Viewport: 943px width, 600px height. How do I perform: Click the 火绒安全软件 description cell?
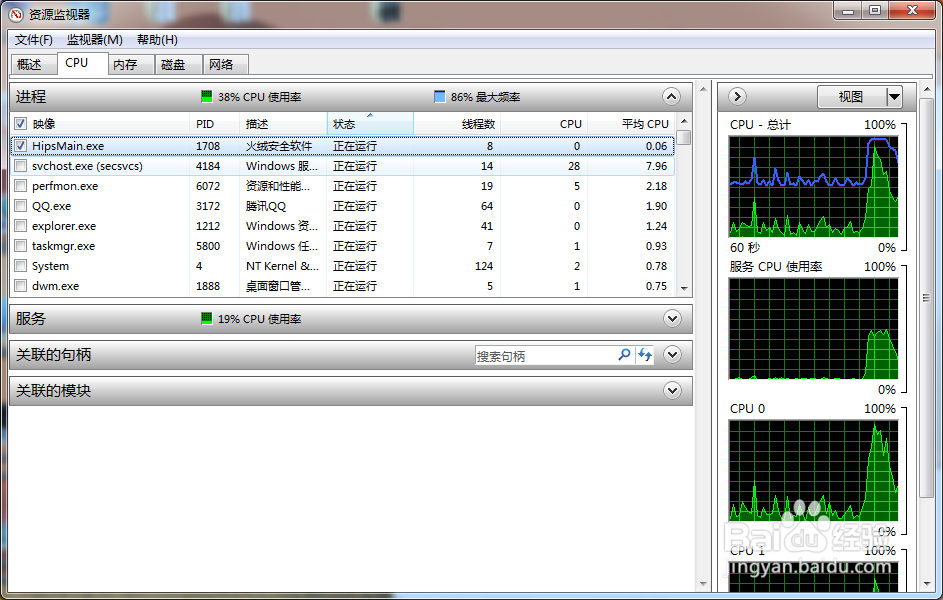click(279, 146)
